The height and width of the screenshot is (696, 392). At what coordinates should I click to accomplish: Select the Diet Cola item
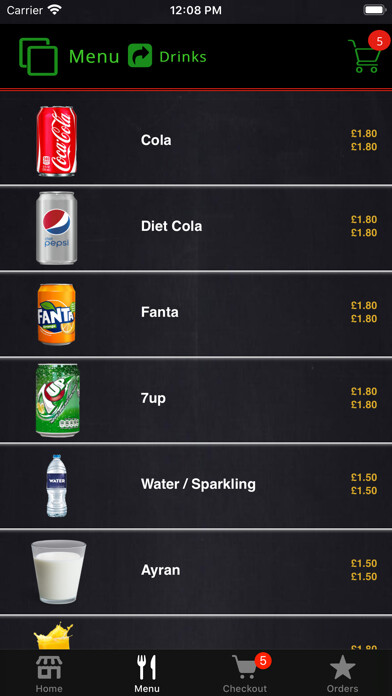(196, 226)
